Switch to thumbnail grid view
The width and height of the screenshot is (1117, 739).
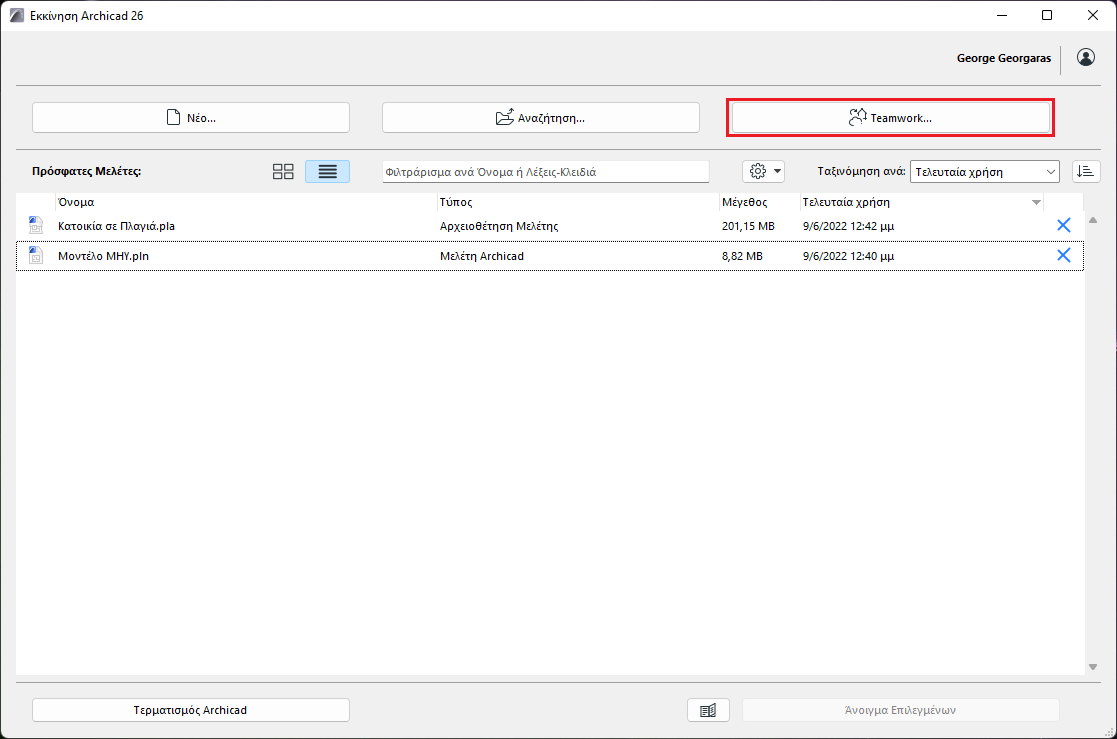pyautogui.click(x=283, y=172)
